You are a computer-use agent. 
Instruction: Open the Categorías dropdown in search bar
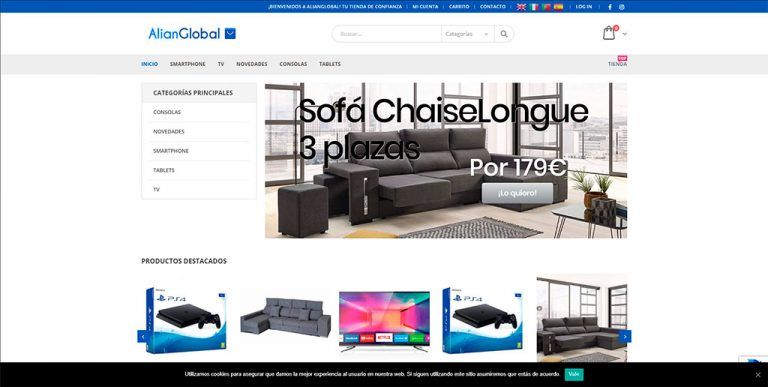click(x=467, y=34)
